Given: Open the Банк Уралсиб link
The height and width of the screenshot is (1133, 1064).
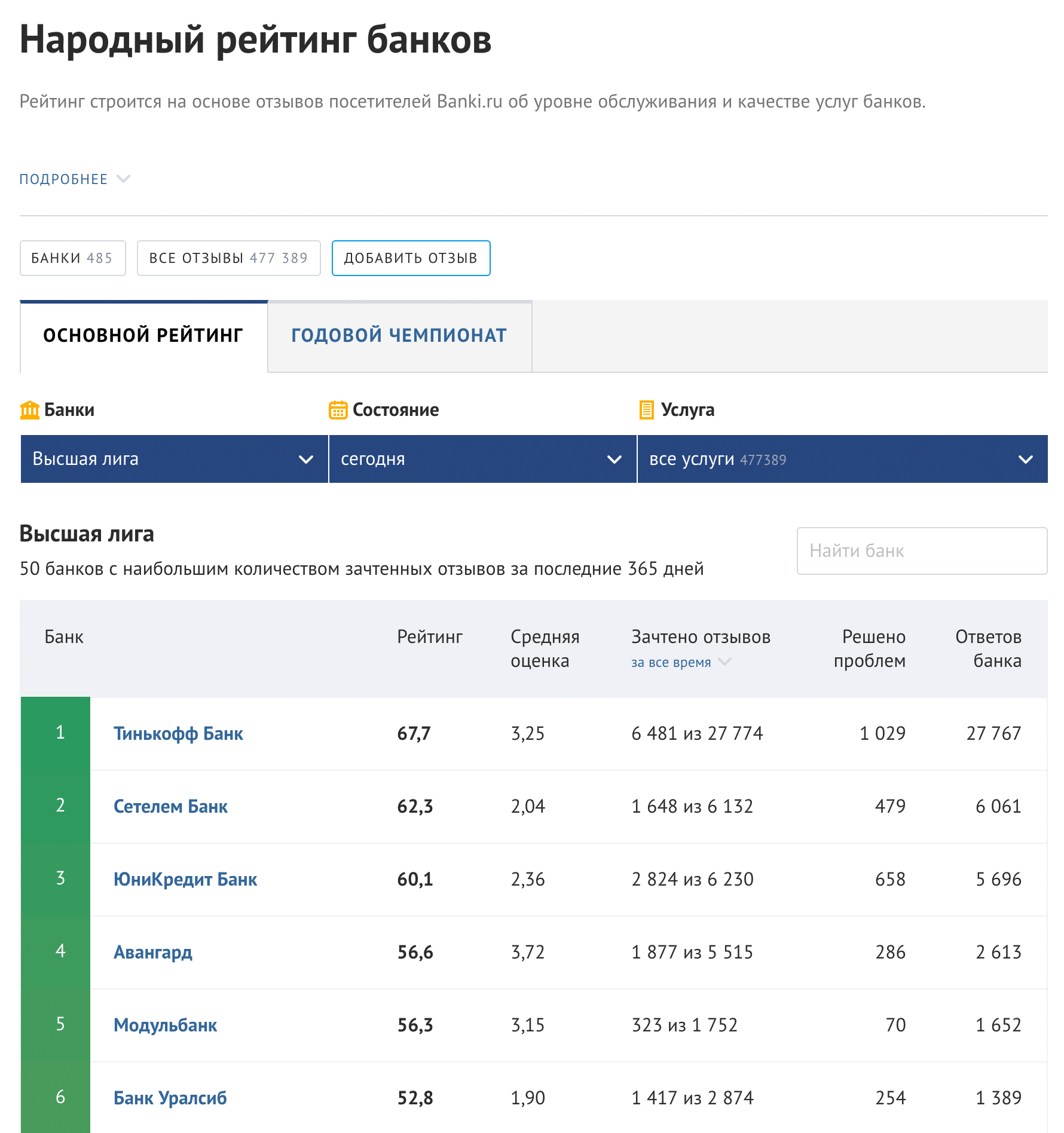Looking at the screenshot, I should click(x=170, y=1098).
